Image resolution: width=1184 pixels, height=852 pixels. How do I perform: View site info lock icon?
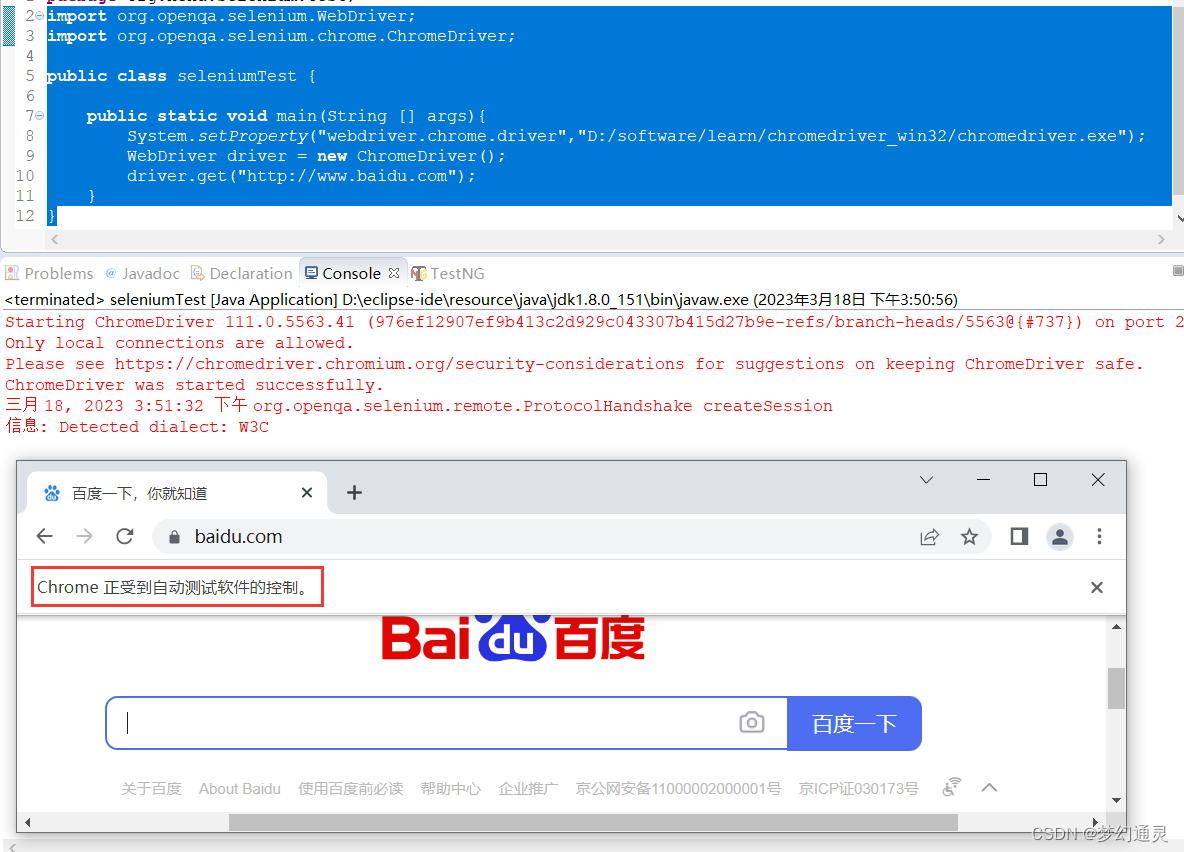click(174, 537)
